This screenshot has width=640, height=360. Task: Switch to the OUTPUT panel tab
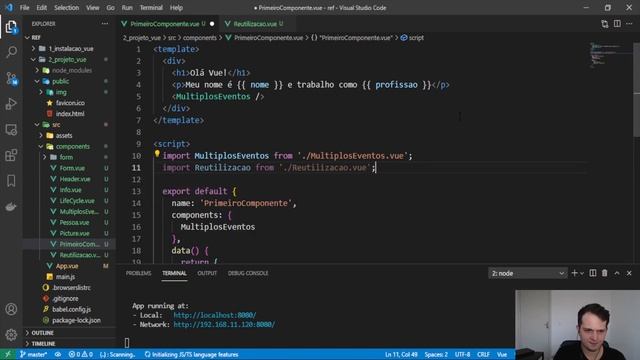point(207,273)
